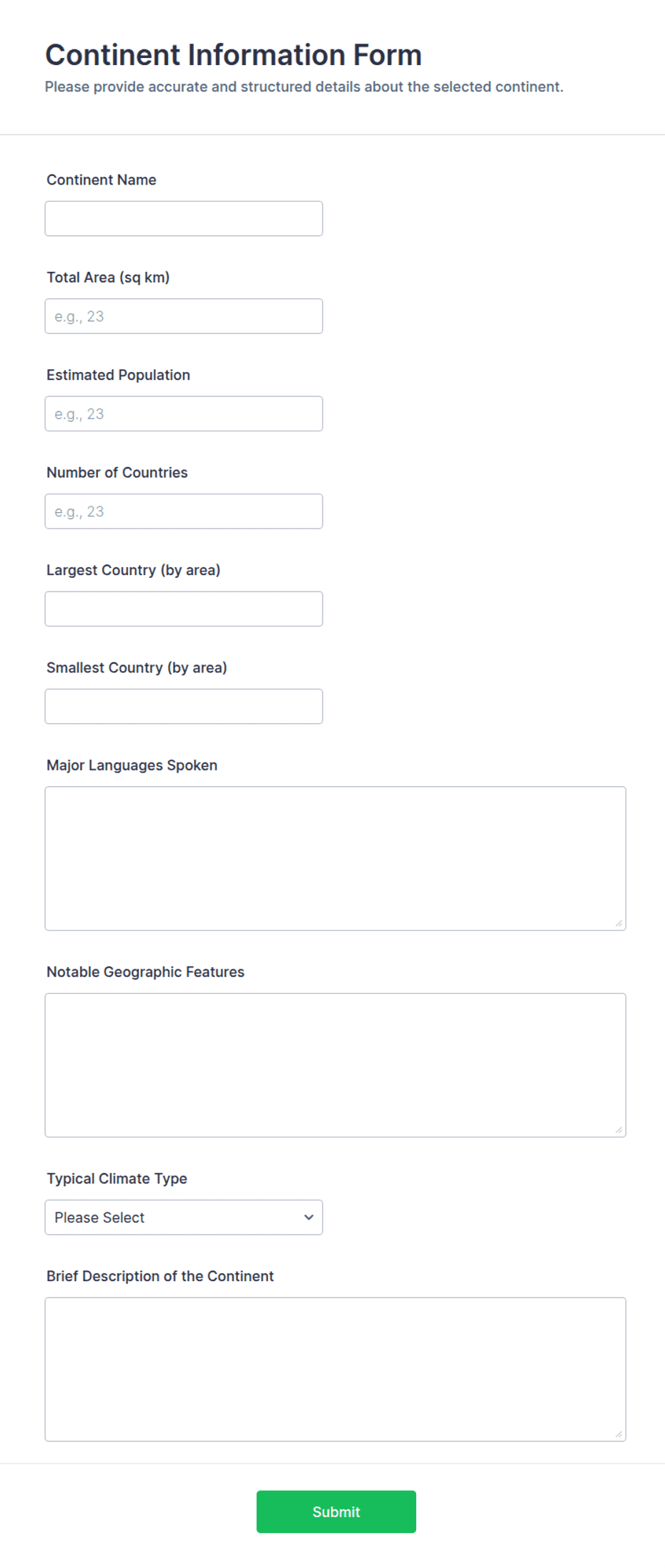Submit the continent information form
This screenshot has height=1568, width=665.
(336, 1511)
